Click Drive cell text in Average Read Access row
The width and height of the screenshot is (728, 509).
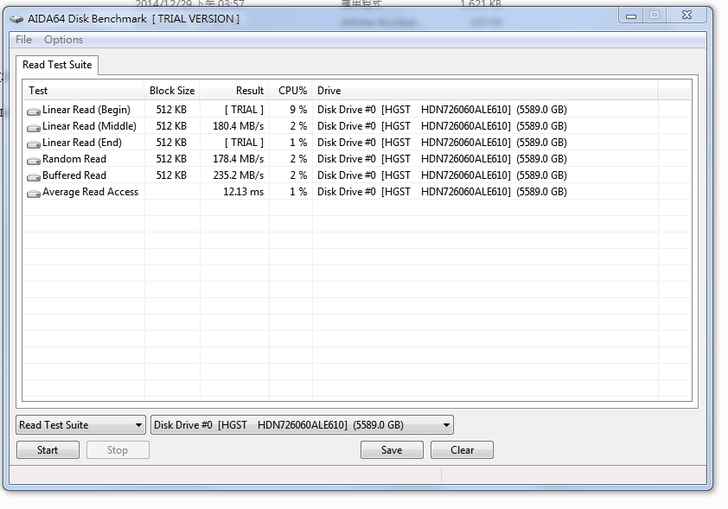(442, 192)
